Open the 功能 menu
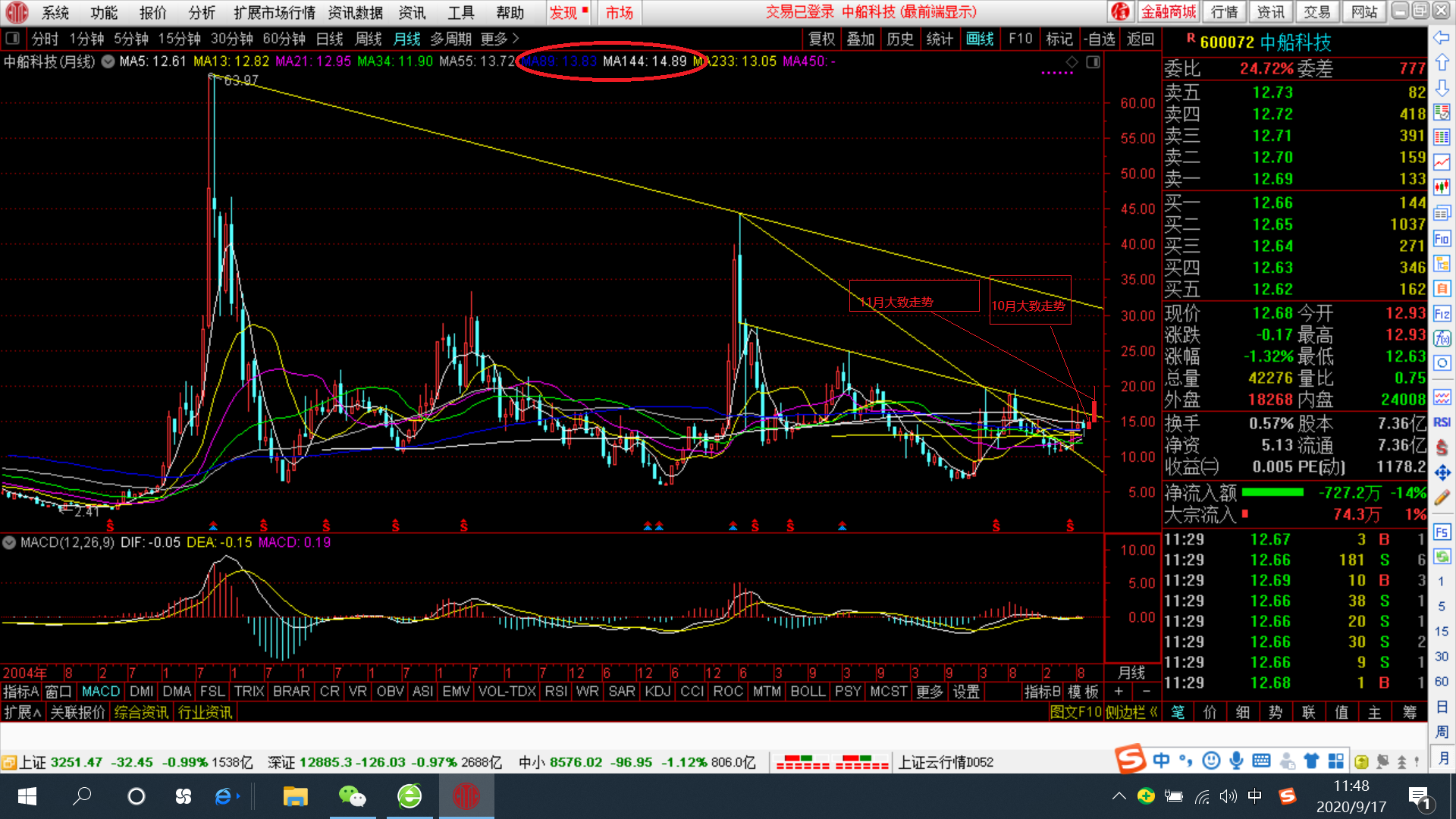 (x=104, y=12)
